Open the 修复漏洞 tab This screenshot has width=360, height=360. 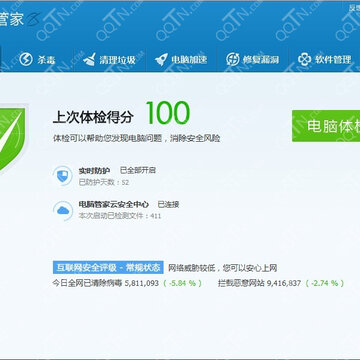(x=253, y=60)
